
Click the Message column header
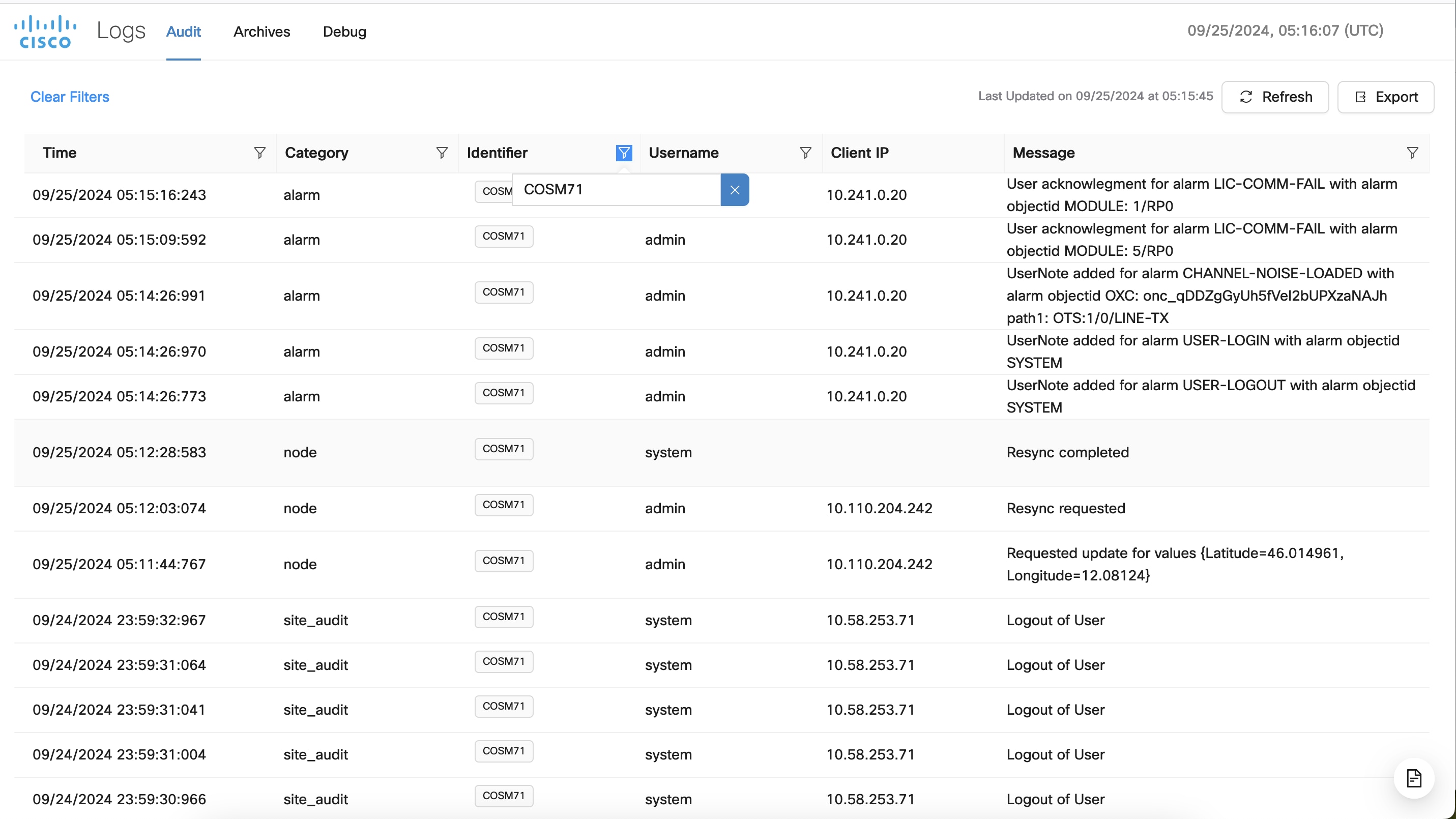pos(1043,153)
